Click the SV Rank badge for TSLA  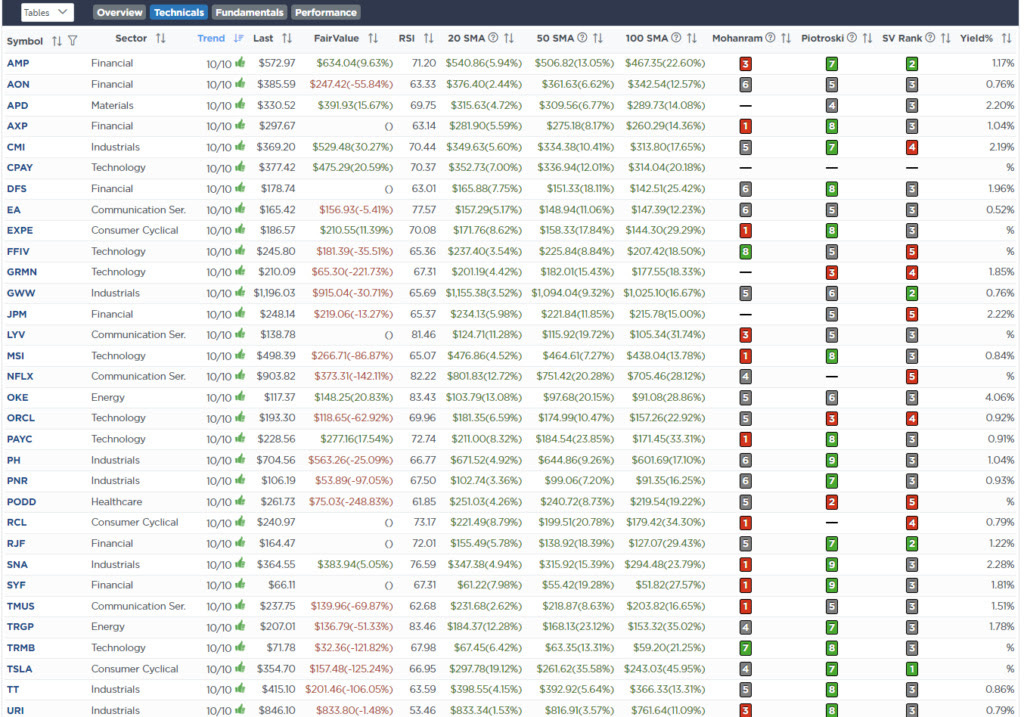[x=912, y=669]
